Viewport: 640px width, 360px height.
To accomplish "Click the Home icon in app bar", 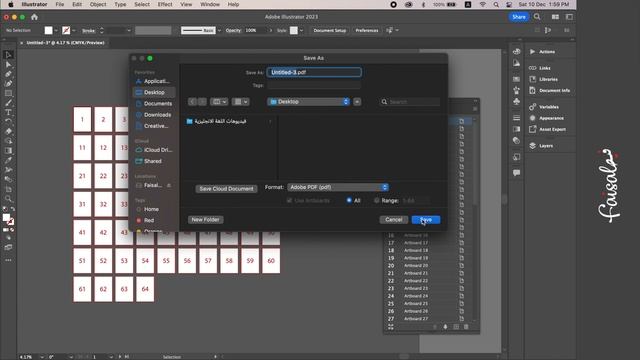I will pyautogui.click(x=34, y=17).
